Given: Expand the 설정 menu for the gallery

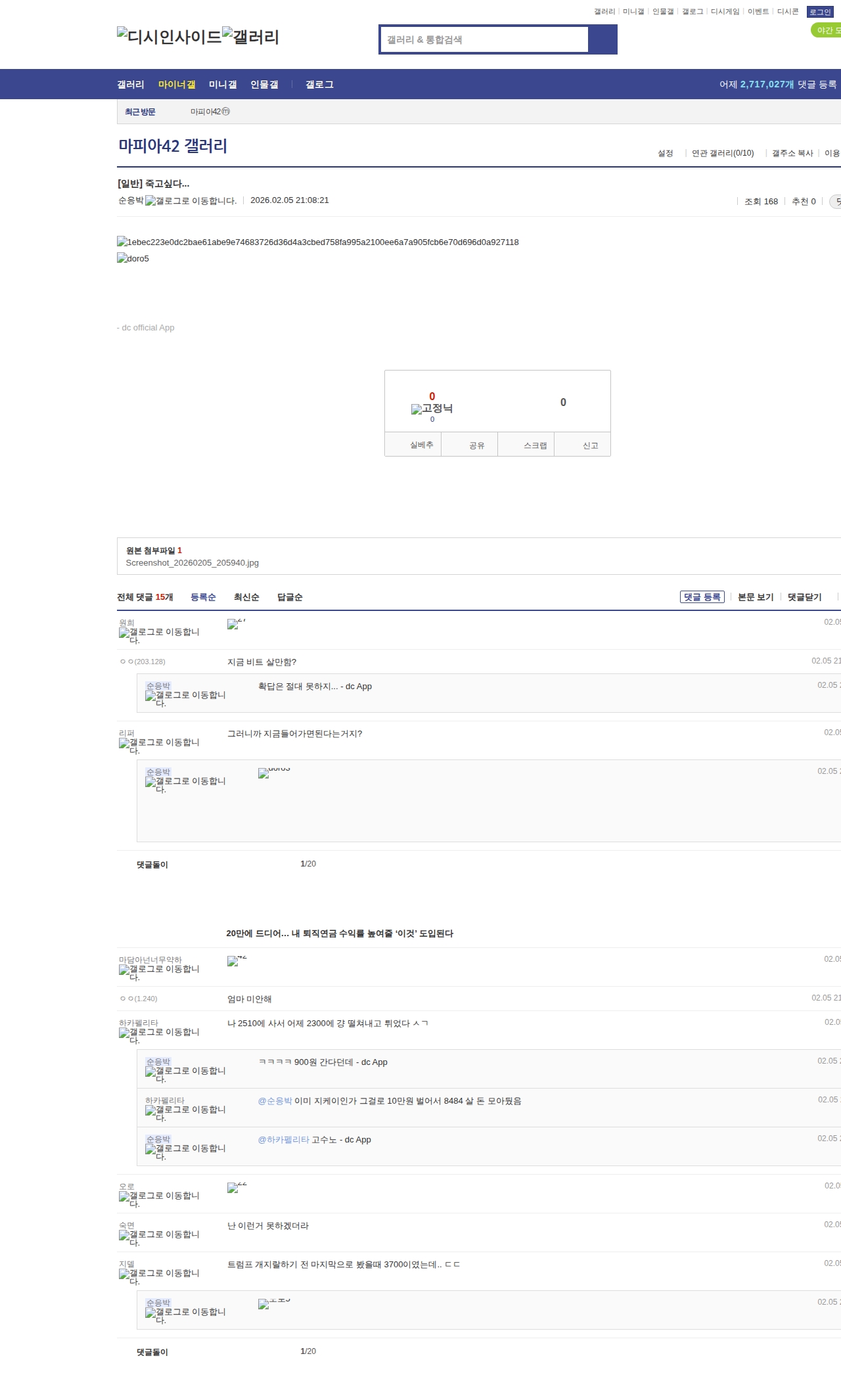Looking at the screenshot, I should pos(665,153).
